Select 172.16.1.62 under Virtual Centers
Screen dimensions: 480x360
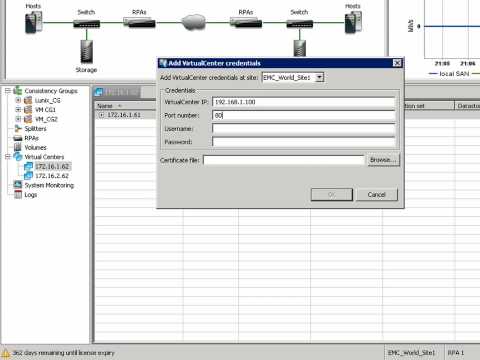(x=52, y=166)
